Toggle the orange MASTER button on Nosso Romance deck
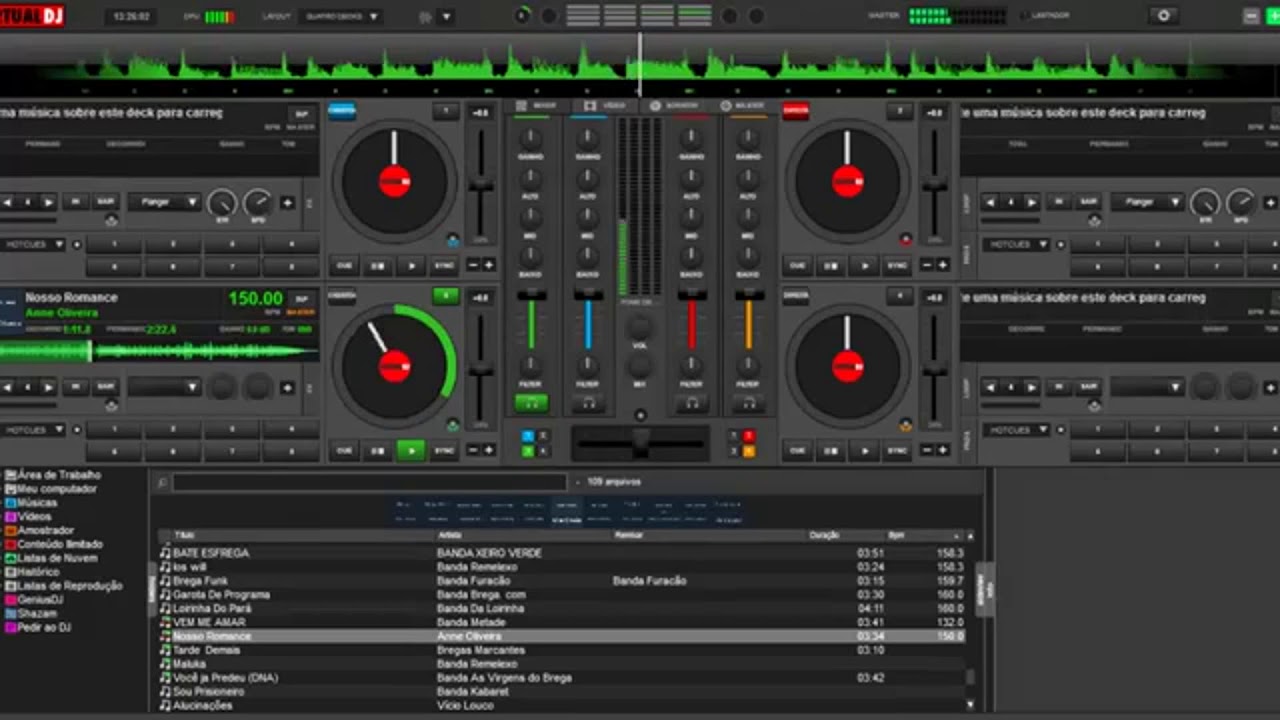This screenshot has height=720, width=1280. click(300, 312)
